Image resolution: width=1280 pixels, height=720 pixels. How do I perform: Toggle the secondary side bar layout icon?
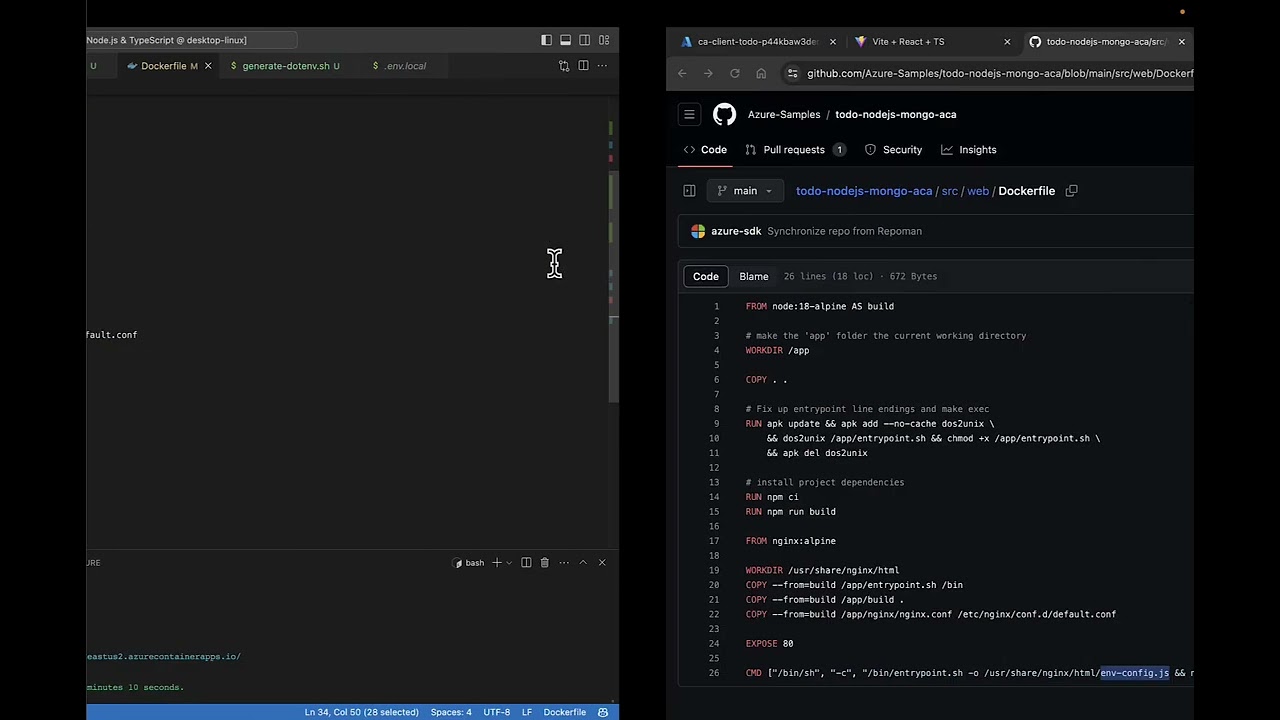[x=585, y=40]
